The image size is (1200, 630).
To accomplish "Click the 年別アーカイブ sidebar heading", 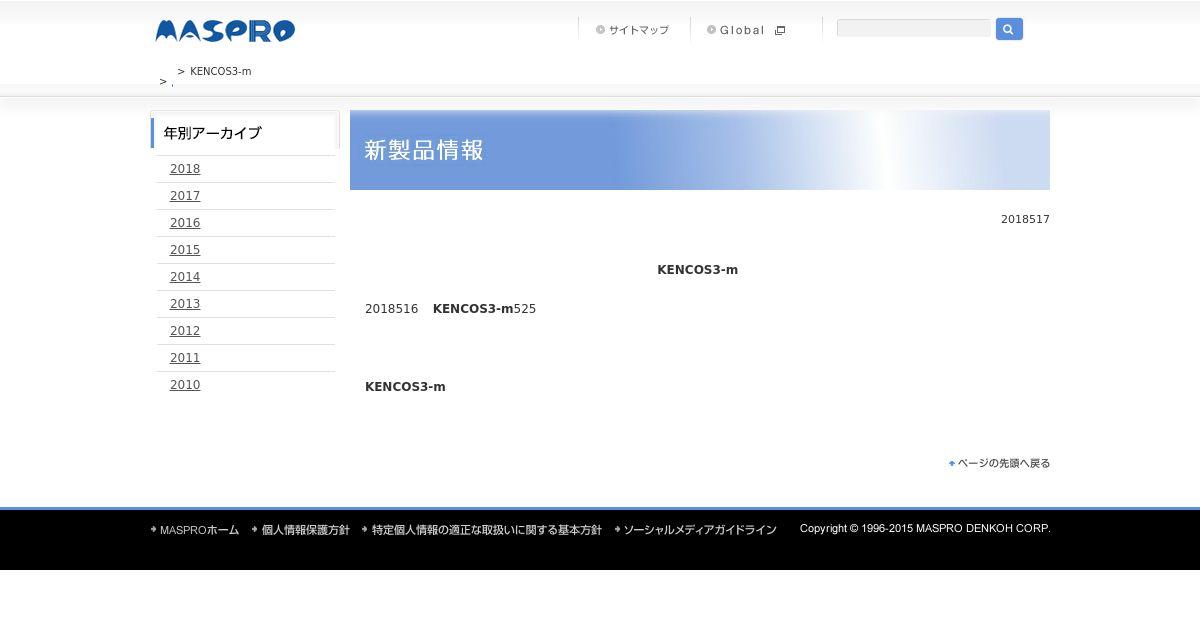I will [212, 133].
